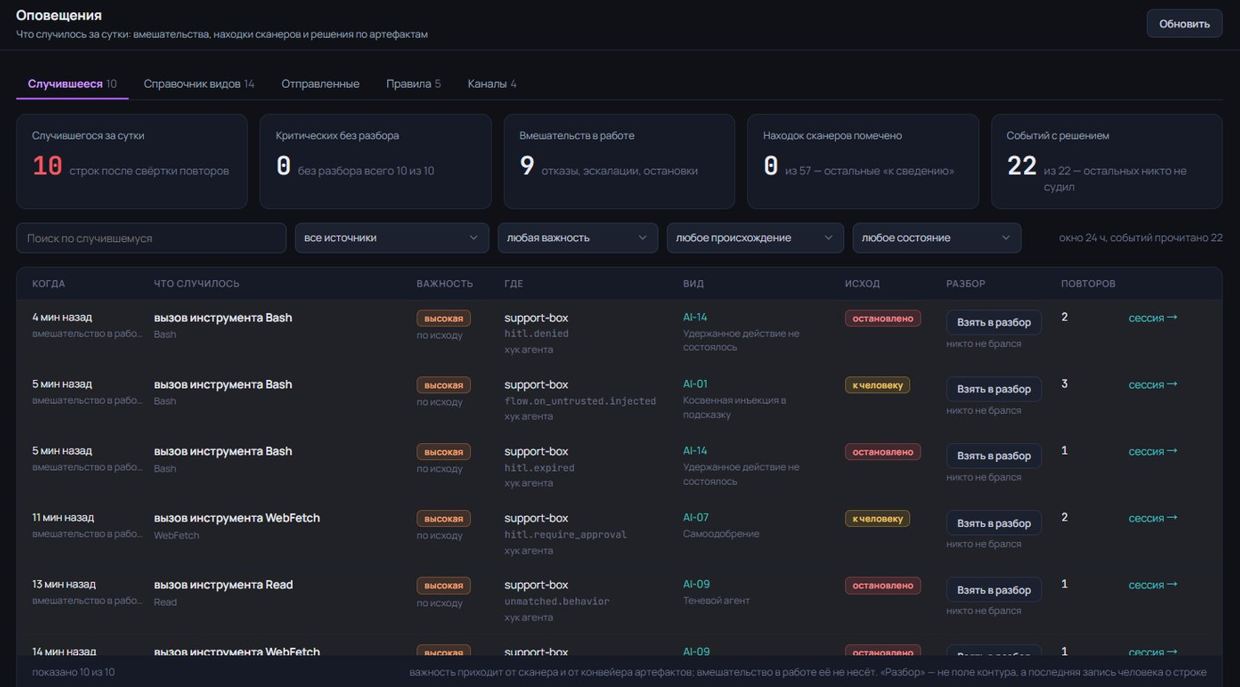
Task: Open the AI-07 Самоодобрение type link
Action: pyautogui.click(x=695, y=518)
